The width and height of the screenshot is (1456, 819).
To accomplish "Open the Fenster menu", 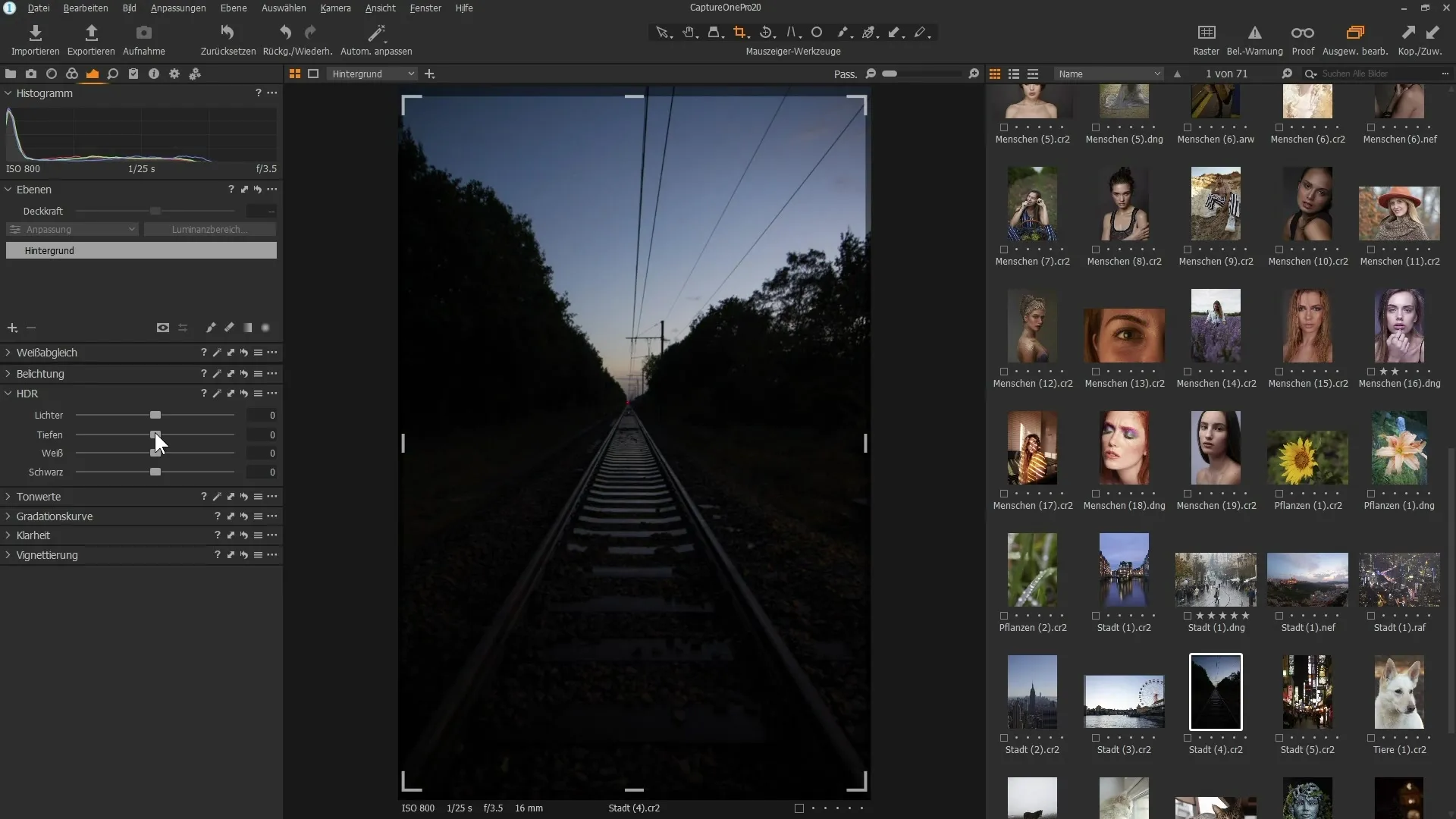I will [425, 8].
